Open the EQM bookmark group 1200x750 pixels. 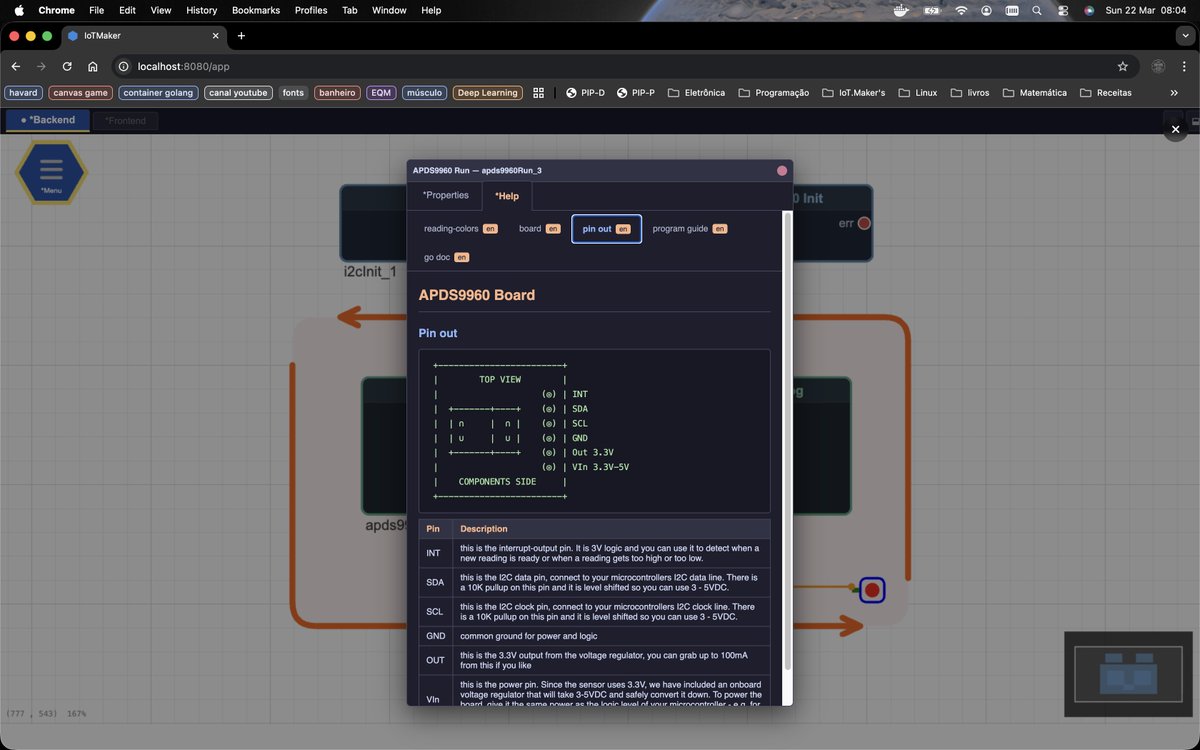tap(381, 93)
